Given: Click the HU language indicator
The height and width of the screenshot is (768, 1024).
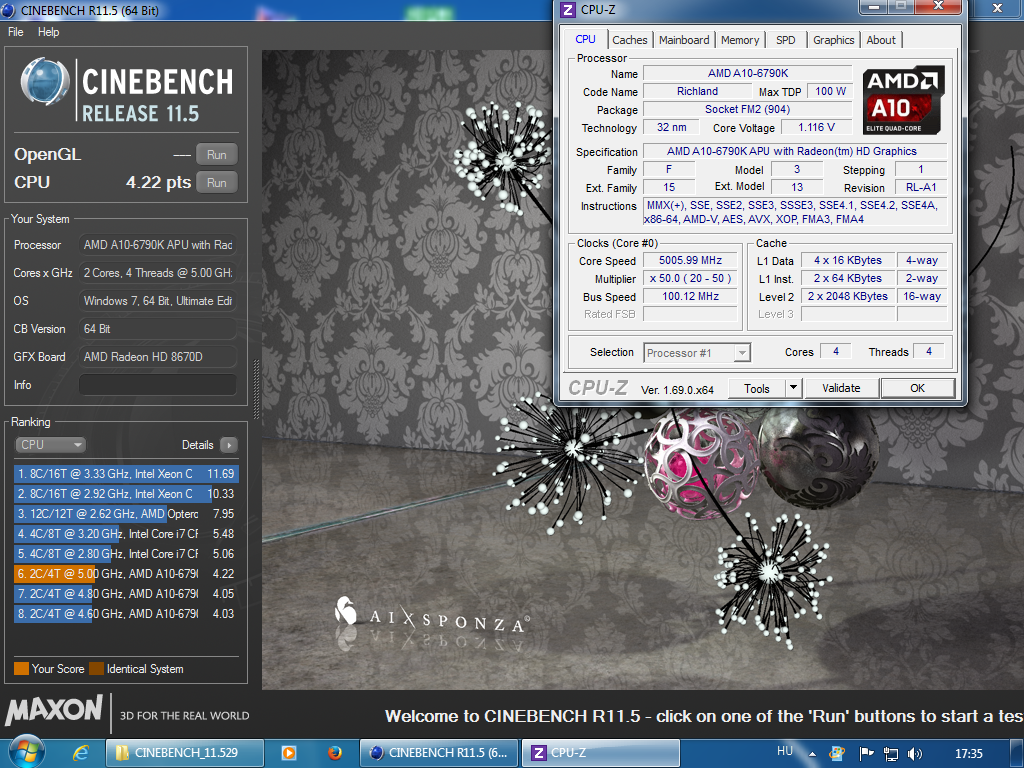Looking at the screenshot, I should (784, 751).
